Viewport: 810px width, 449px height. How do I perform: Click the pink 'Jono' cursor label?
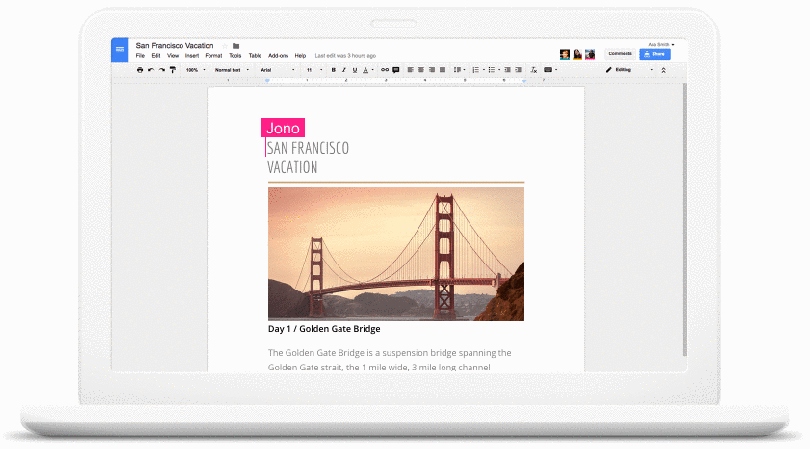point(283,128)
